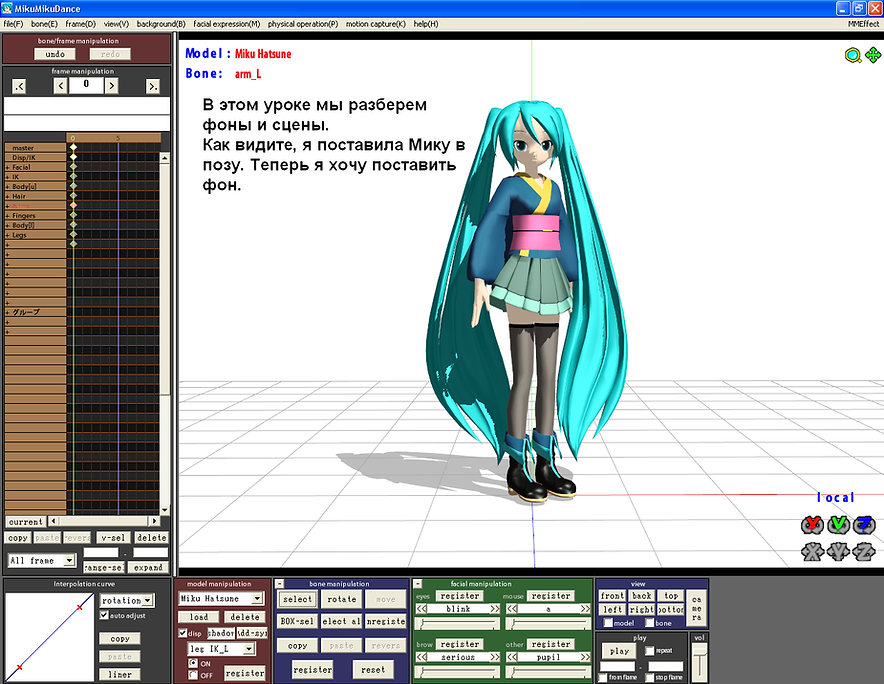The height and width of the screenshot is (684, 884).
Task: Click the timeline vertical scrollbar down arrow
Action: [165, 510]
